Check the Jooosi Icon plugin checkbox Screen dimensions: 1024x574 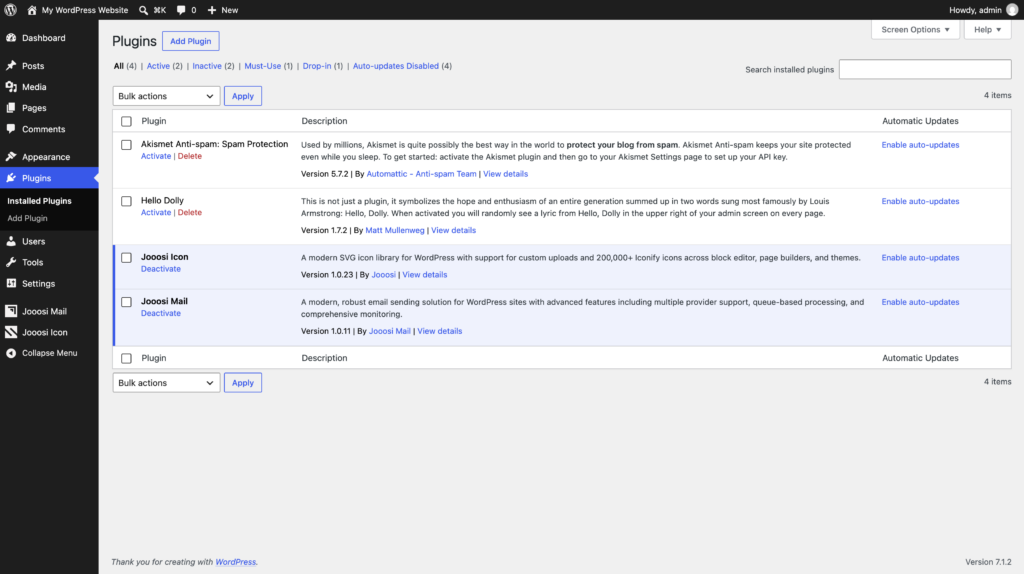[x=126, y=257]
